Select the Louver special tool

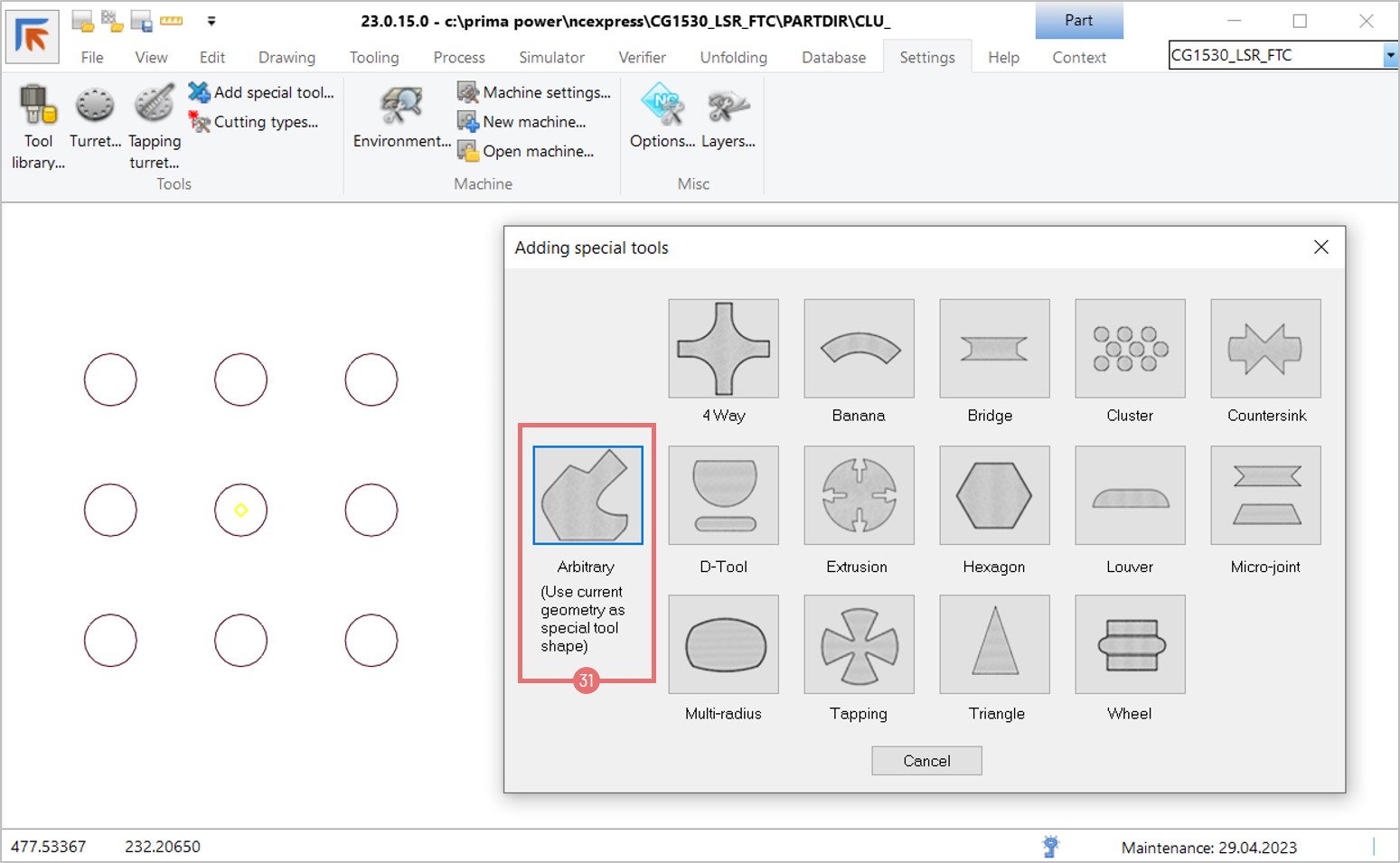tap(1130, 495)
